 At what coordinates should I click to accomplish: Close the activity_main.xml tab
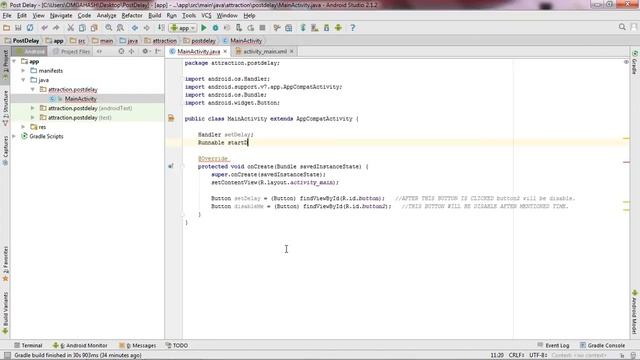292,51
